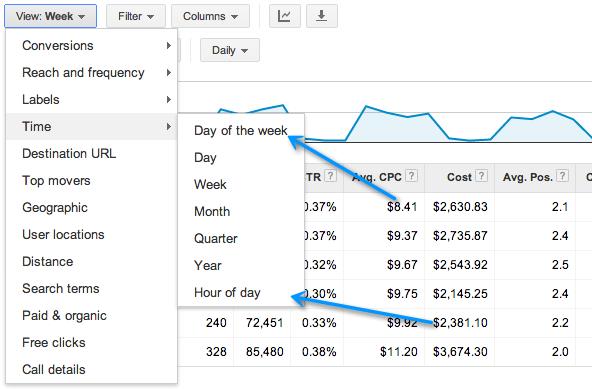
Task: Open the Columns dropdown
Action: 210,16
